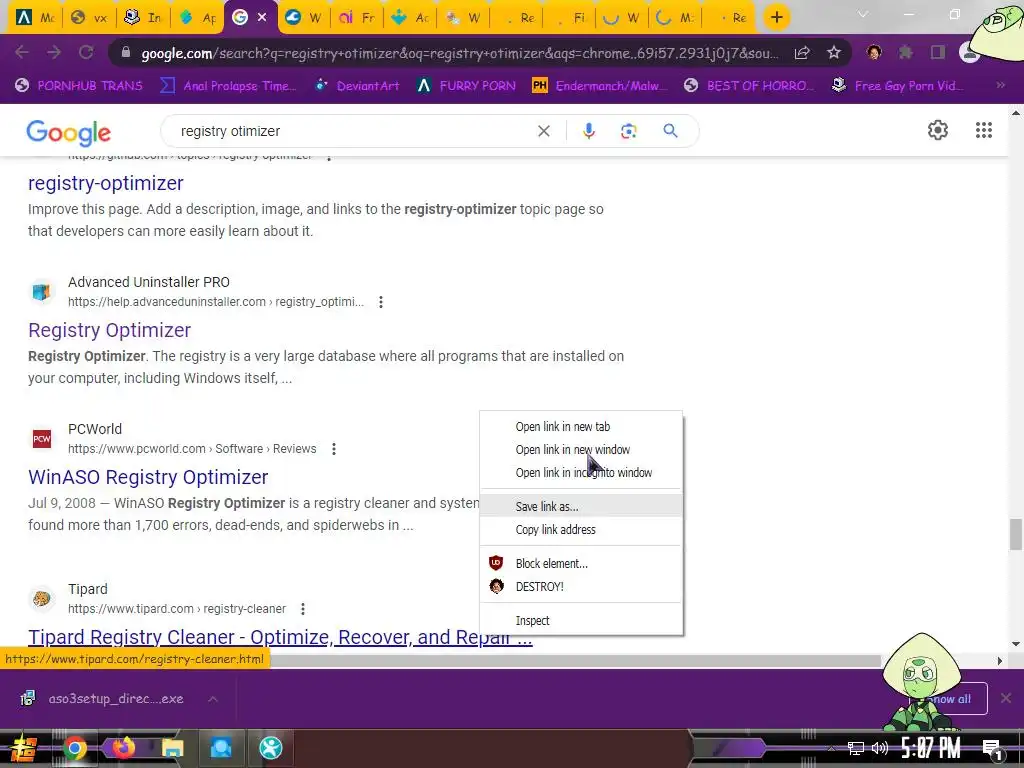Expand options for aso3setup download item

[213, 699]
